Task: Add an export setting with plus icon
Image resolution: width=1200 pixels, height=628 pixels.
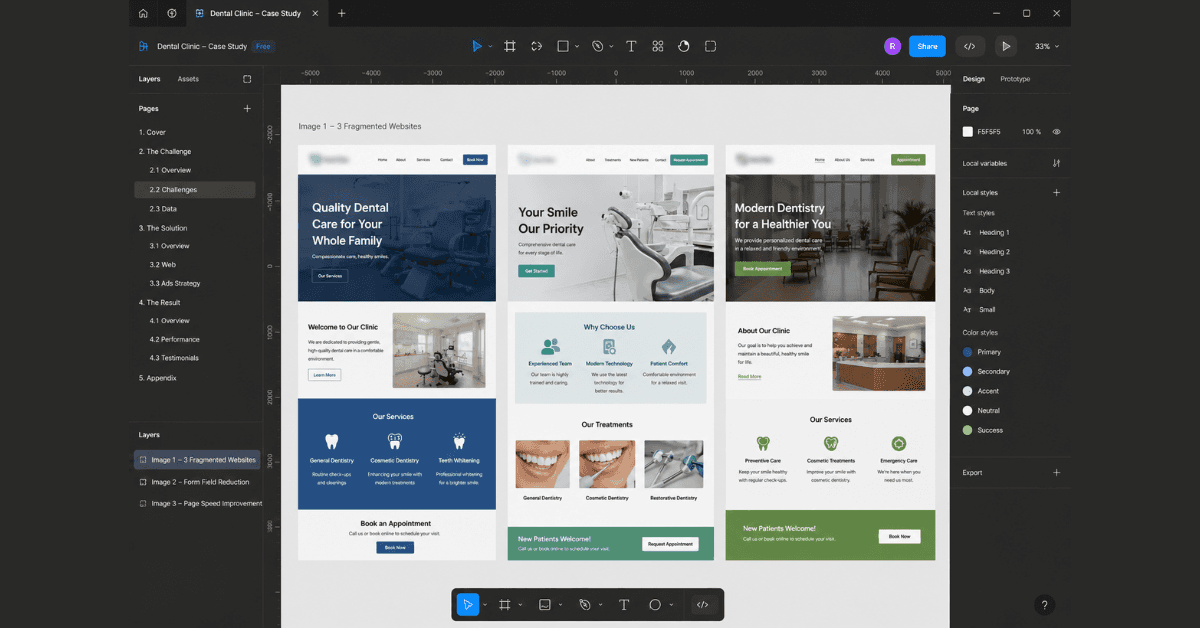Action: 1057,472
